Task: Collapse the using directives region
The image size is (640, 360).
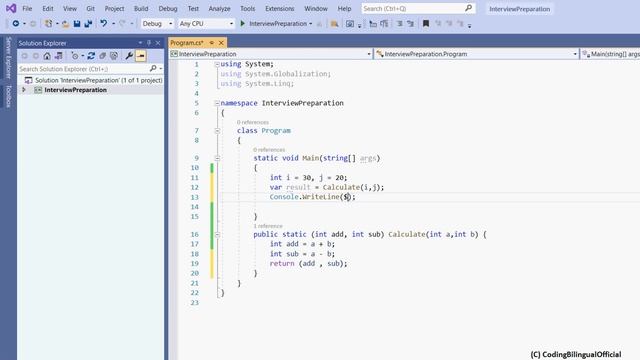Action: [217, 64]
